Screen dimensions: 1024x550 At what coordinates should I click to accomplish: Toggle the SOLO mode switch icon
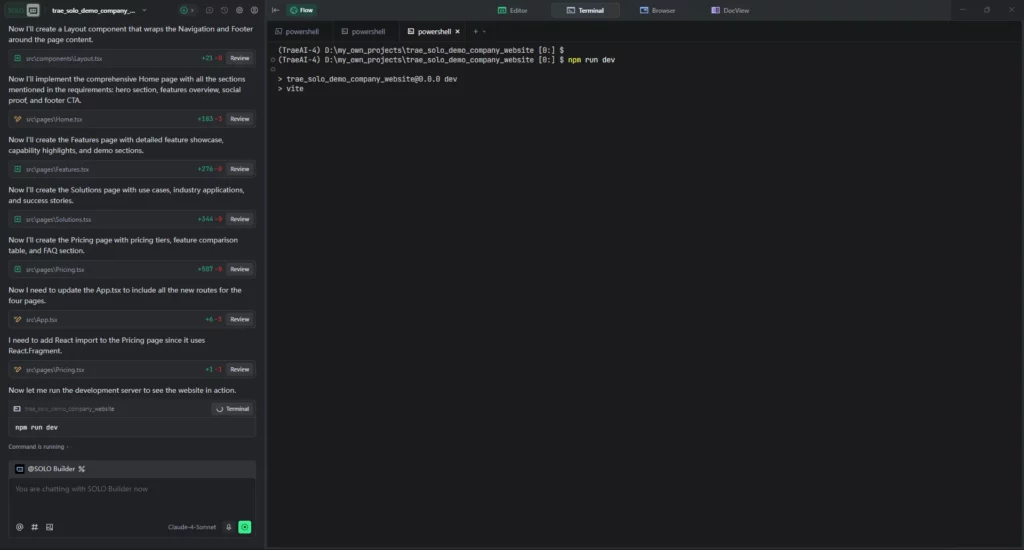[x=33, y=10]
